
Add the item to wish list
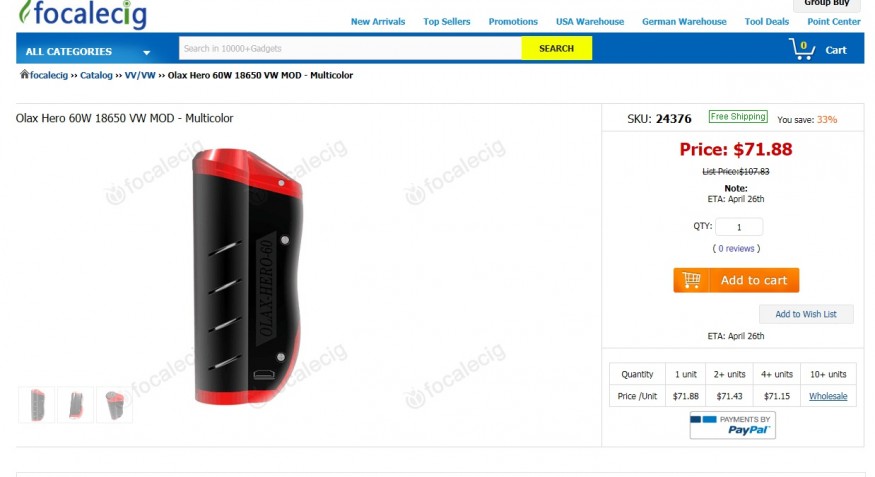coord(806,314)
